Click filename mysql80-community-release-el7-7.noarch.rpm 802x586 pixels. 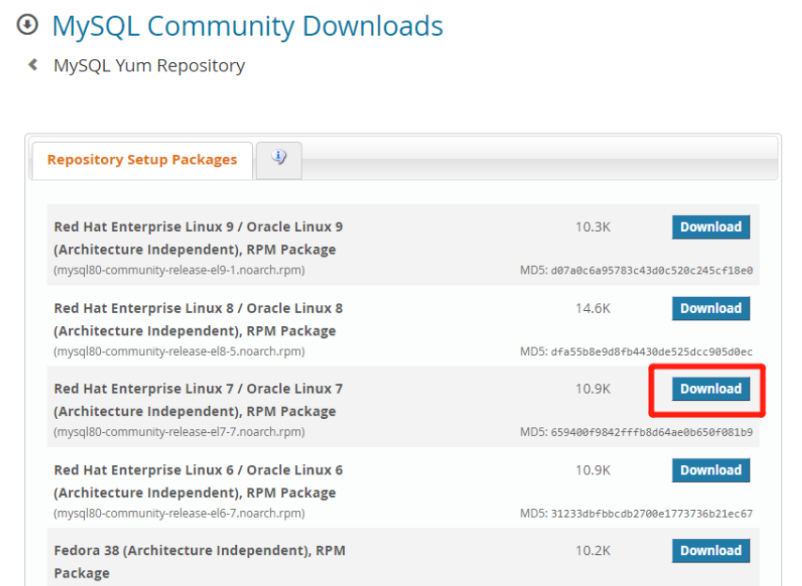(179, 432)
